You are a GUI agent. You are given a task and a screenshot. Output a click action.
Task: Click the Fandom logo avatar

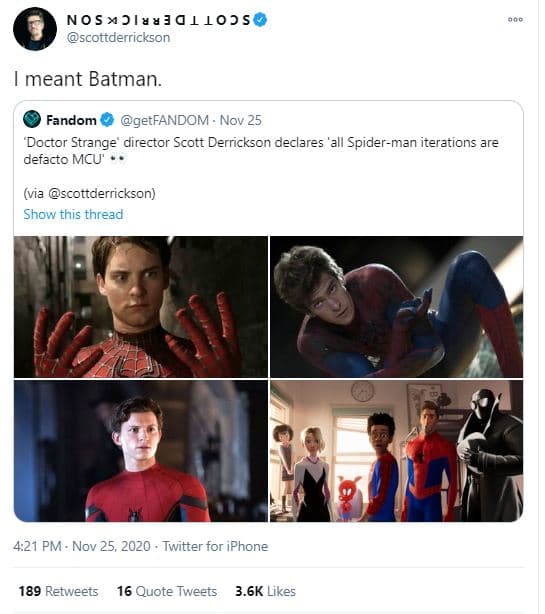point(32,119)
